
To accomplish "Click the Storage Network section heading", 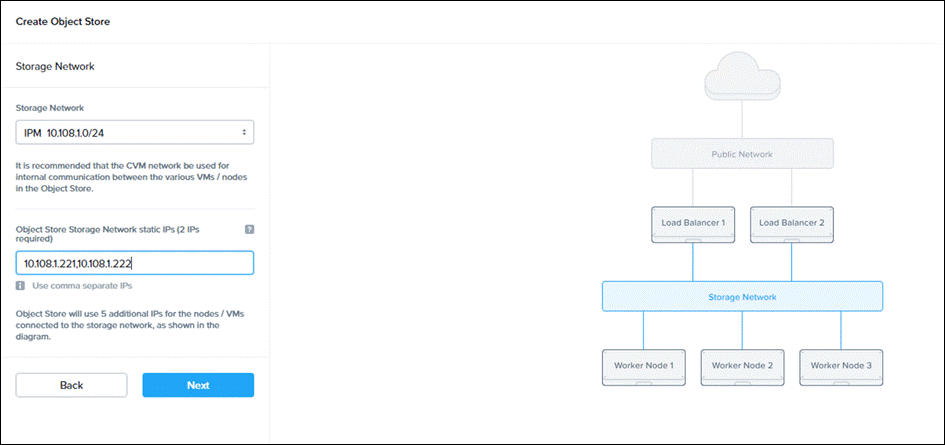I will click(55, 66).
